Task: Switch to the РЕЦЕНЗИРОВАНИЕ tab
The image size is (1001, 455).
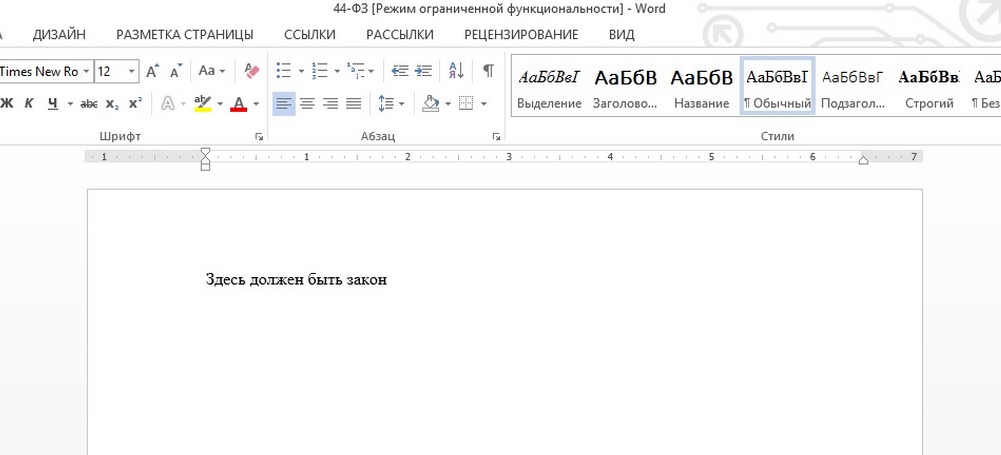Action: pos(521,34)
